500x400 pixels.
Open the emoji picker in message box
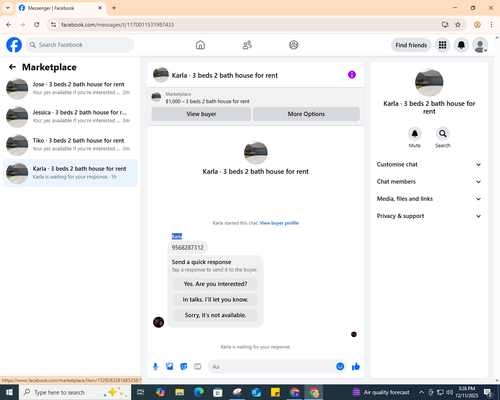pos(340,367)
